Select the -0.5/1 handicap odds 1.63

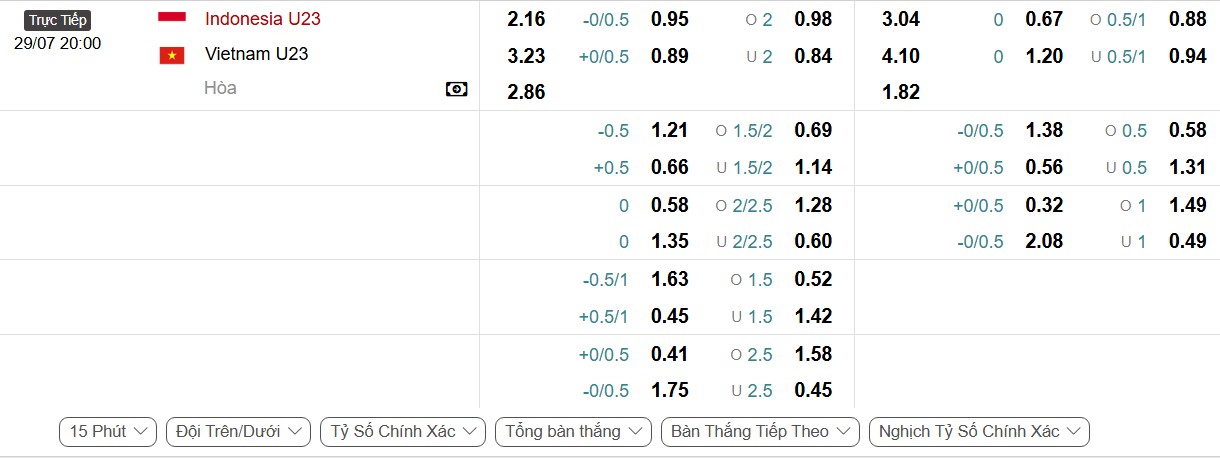670,280
